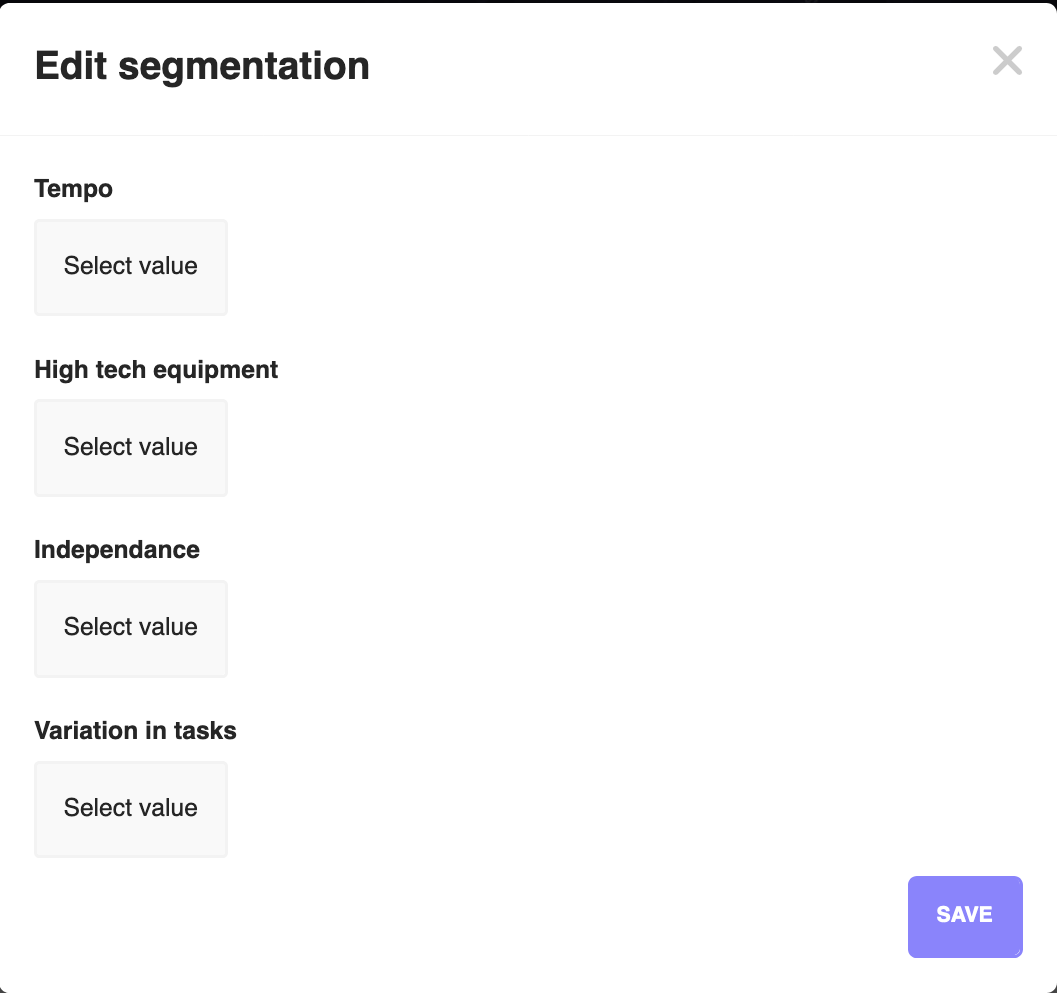Dismiss the Edit segmentation dialog

click(1007, 61)
